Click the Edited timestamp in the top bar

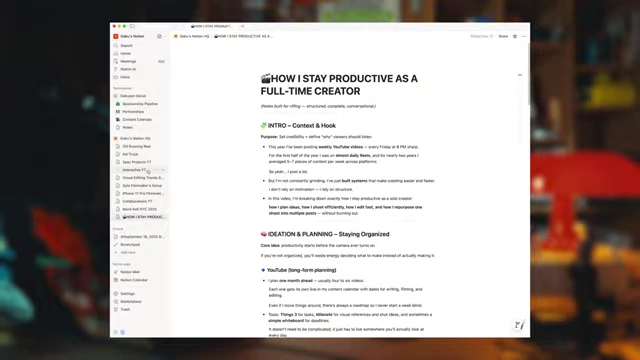click(x=482, y=36)
